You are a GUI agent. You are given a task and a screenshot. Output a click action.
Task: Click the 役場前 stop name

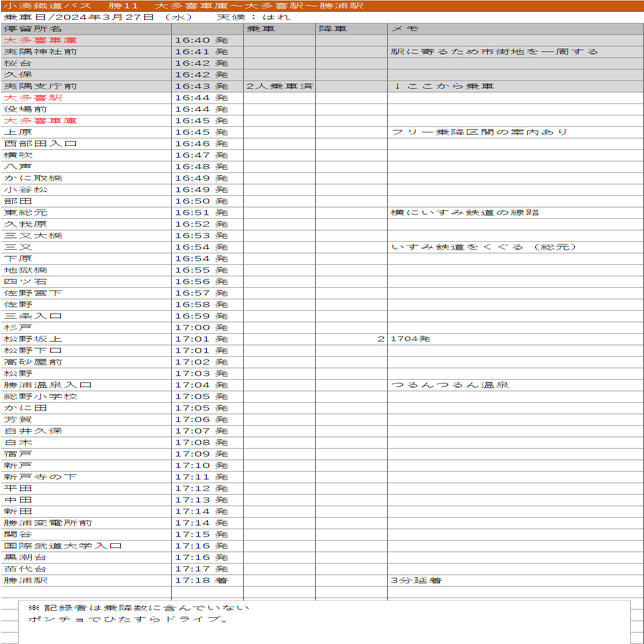point(25,109)
